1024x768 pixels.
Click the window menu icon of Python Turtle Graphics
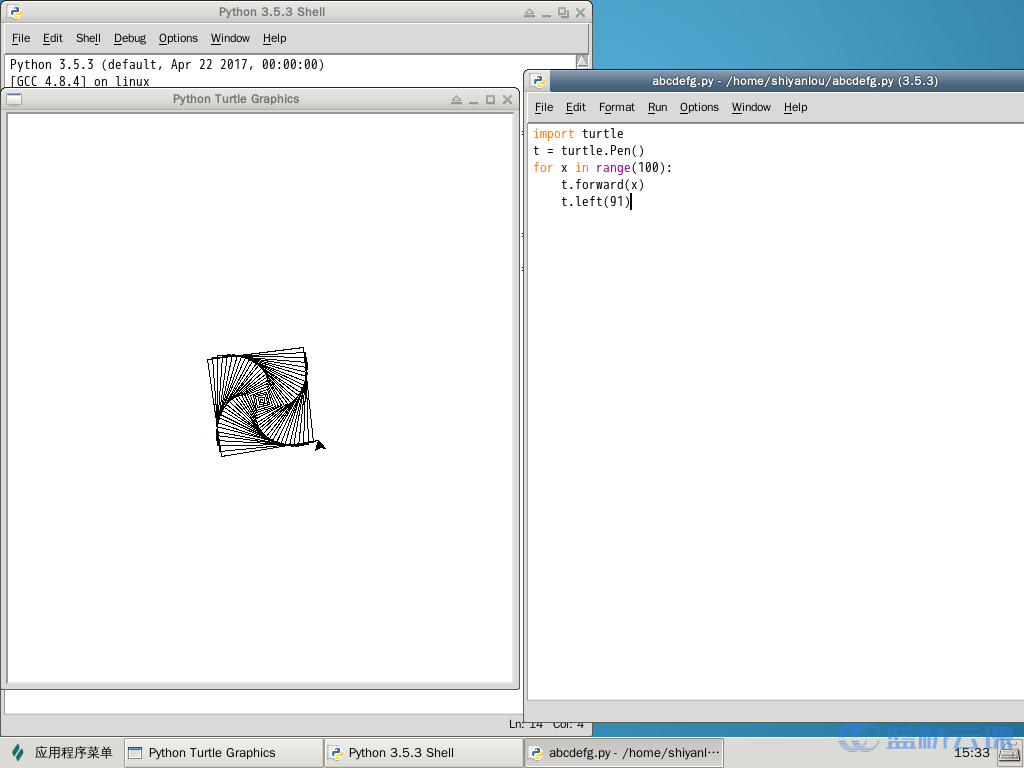(14, 99)
